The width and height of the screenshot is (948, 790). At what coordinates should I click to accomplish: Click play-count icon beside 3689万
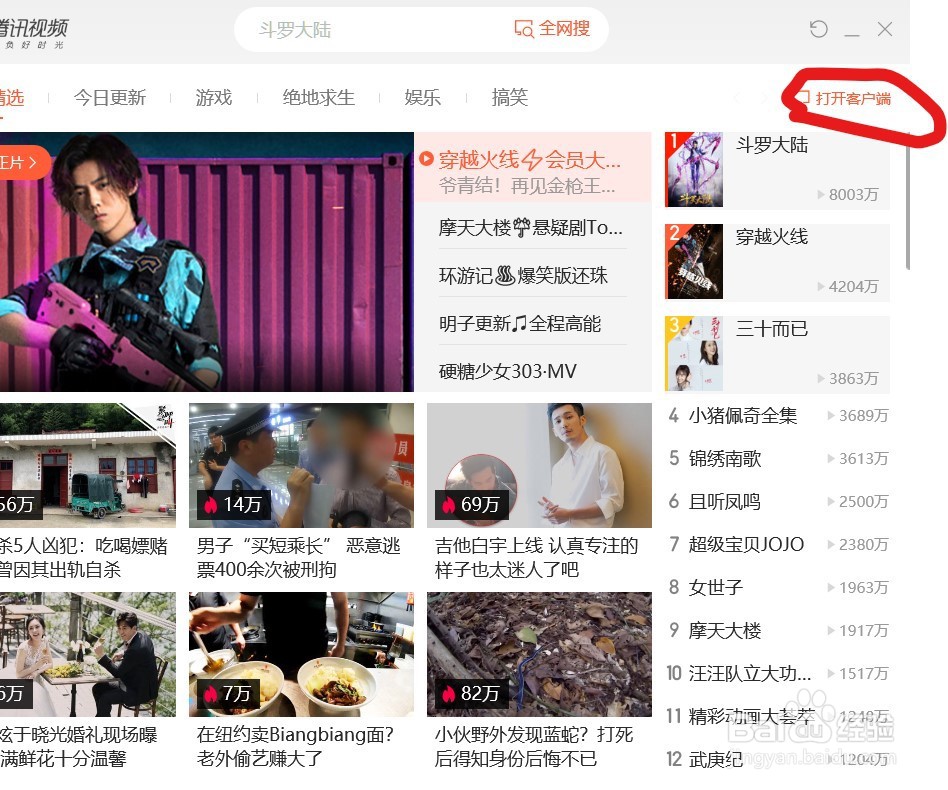pos(831,416)
